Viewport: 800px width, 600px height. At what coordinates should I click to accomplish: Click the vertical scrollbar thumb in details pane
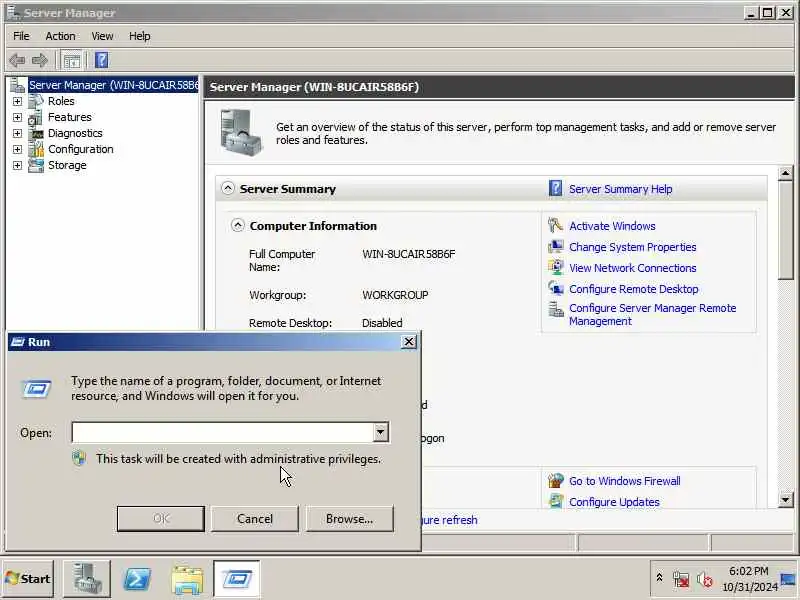click(786, 231)
